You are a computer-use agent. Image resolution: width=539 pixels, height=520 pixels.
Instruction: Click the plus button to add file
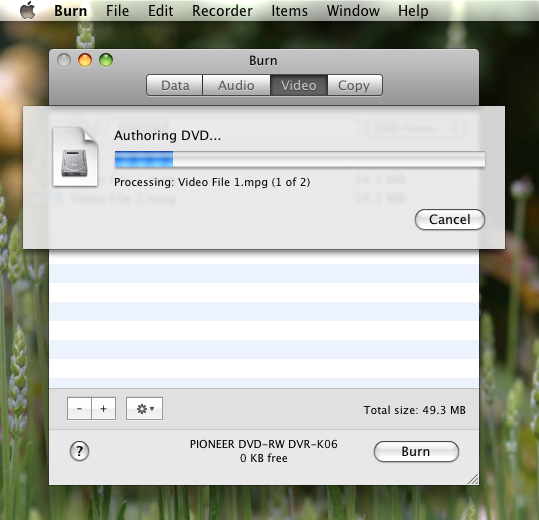[x=103, y=409]
